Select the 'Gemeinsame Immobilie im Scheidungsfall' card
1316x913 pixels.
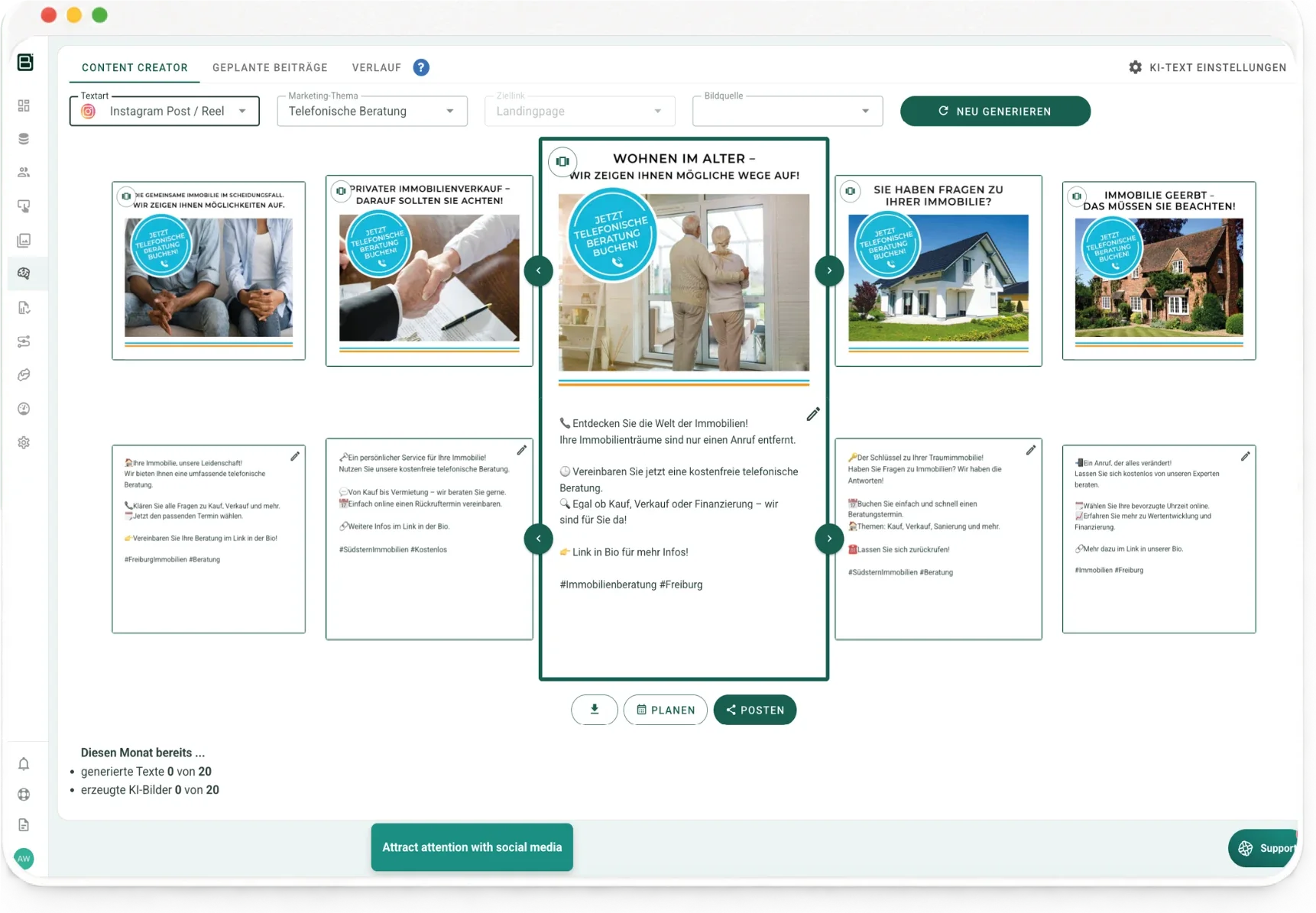tap(209, 270)
